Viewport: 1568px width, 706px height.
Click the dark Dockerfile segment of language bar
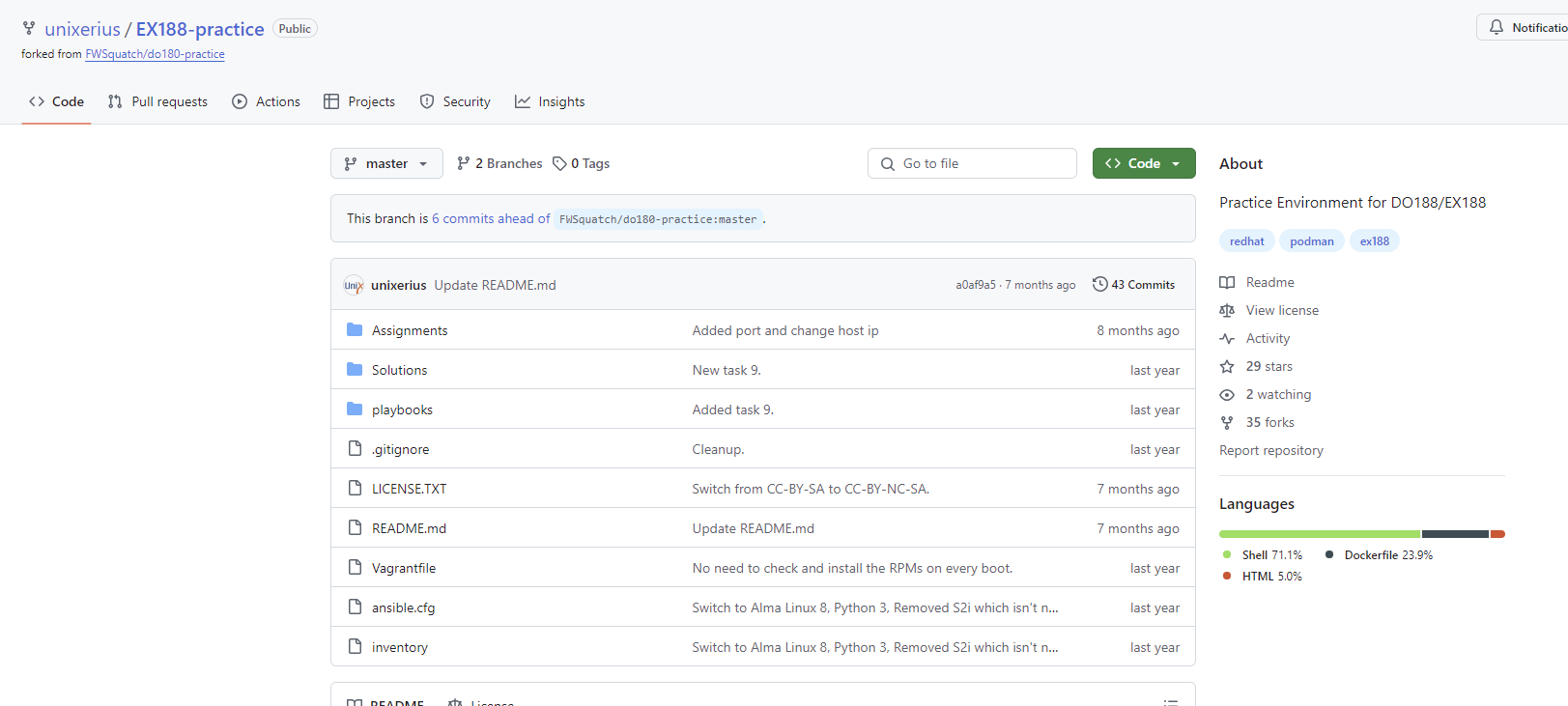point(1455,534)
